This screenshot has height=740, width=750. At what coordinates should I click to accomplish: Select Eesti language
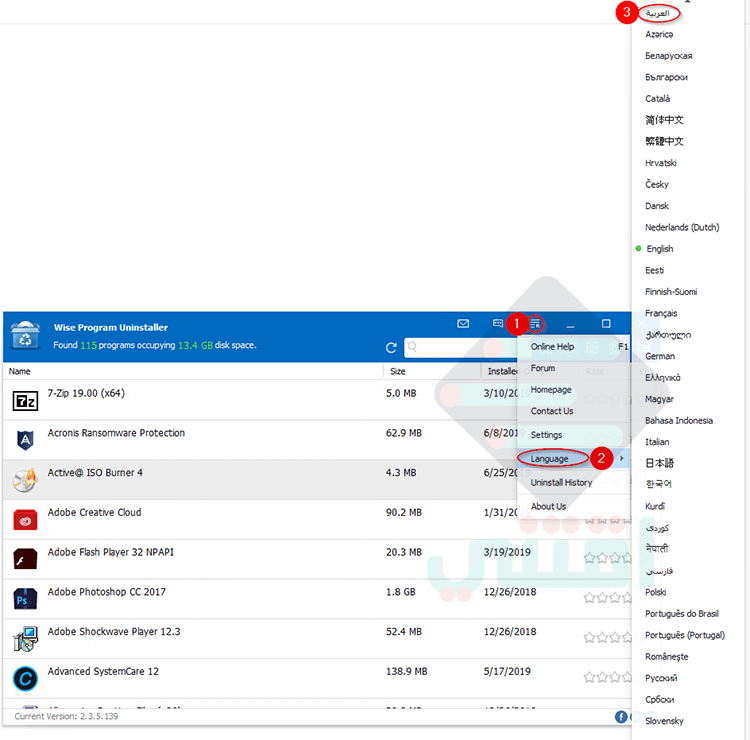coord(654,270)
